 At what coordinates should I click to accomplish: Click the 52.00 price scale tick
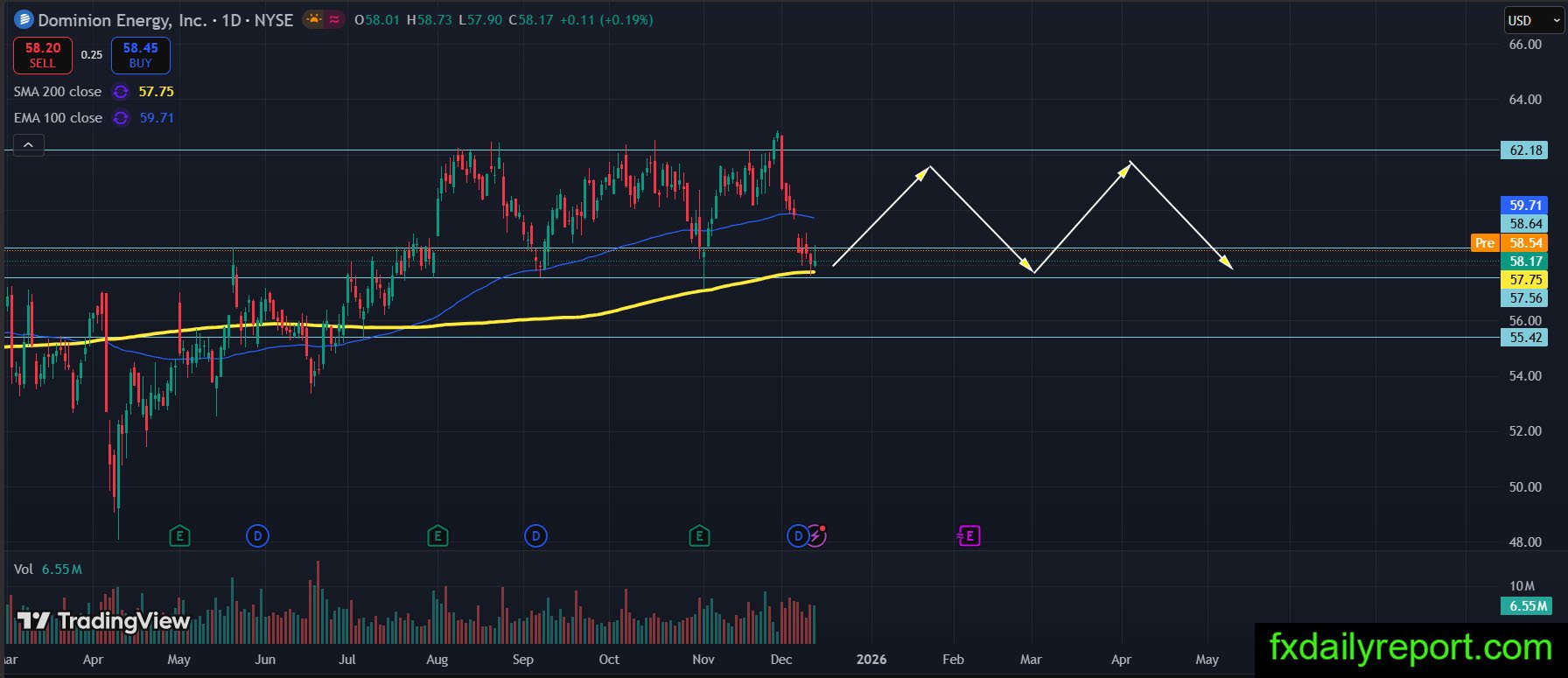[x=1525, y=431]
